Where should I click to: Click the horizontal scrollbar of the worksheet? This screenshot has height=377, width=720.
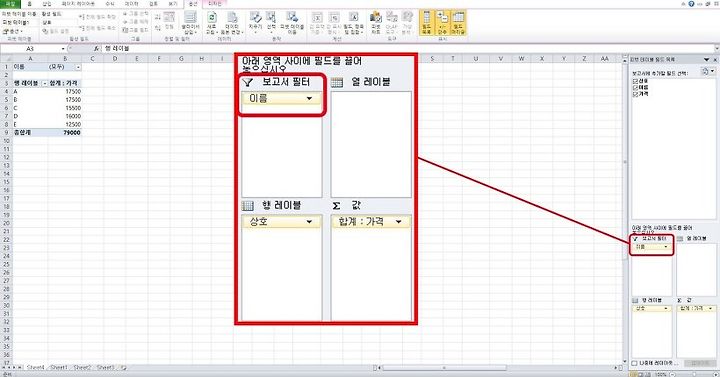pyautogui.click(x=444, y=368)
